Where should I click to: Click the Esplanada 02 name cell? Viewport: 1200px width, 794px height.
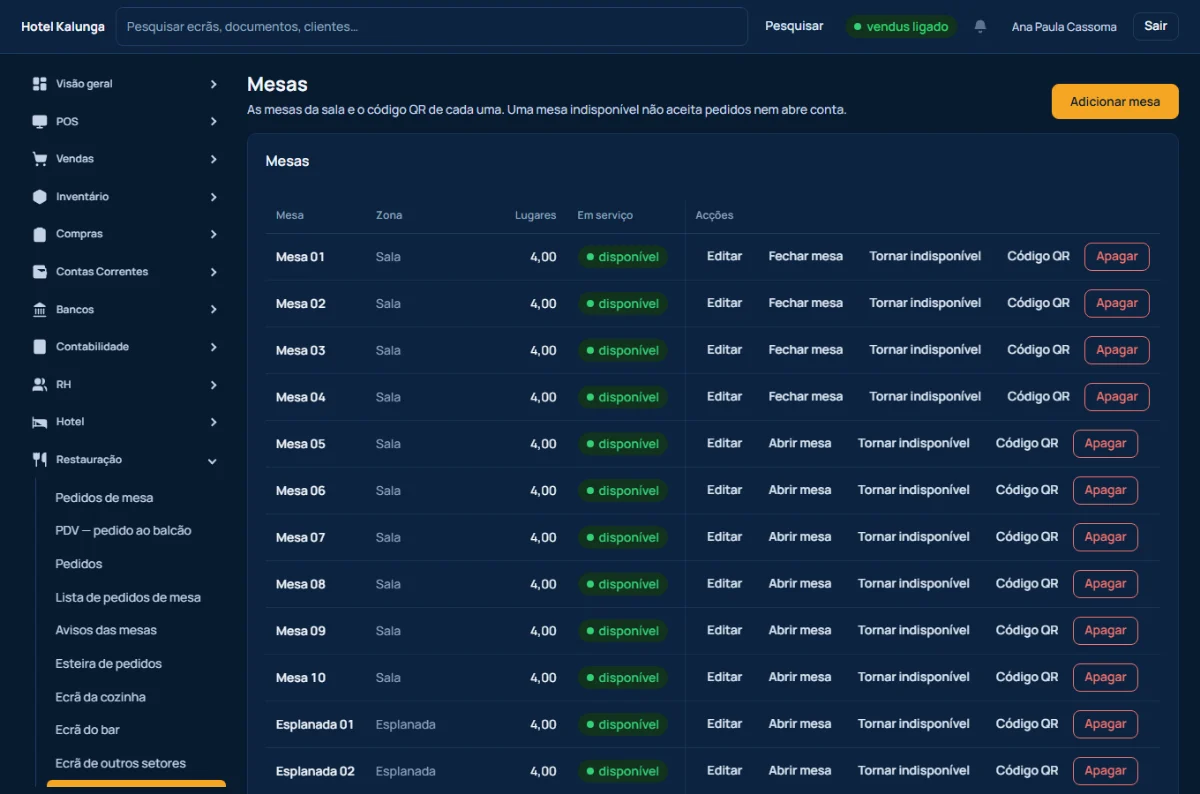[315, 771]
